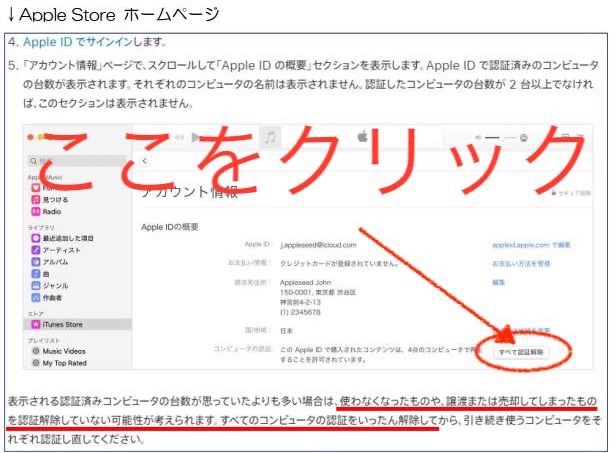Click the Apple logo in iTunes toolbar

pos(362,137)
